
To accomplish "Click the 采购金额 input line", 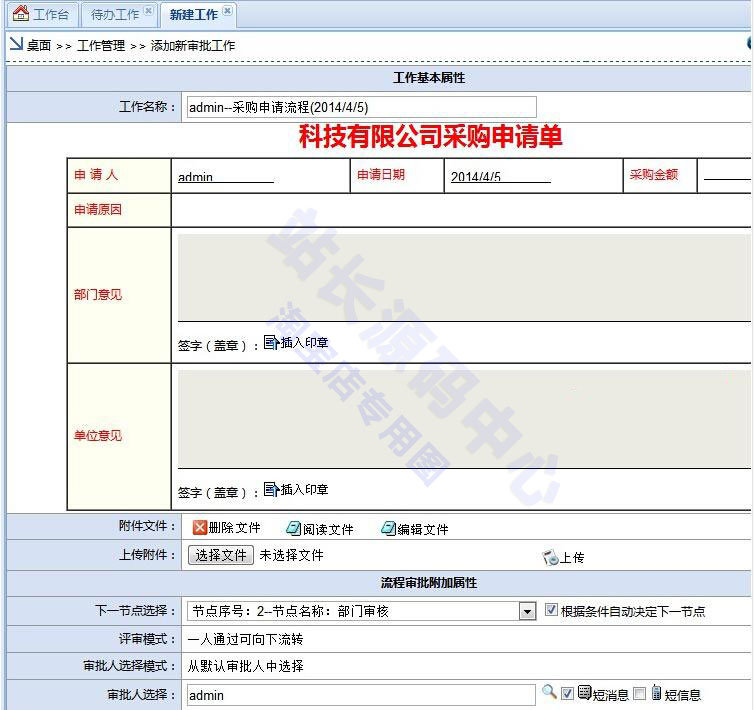I will tap(727, 174).
